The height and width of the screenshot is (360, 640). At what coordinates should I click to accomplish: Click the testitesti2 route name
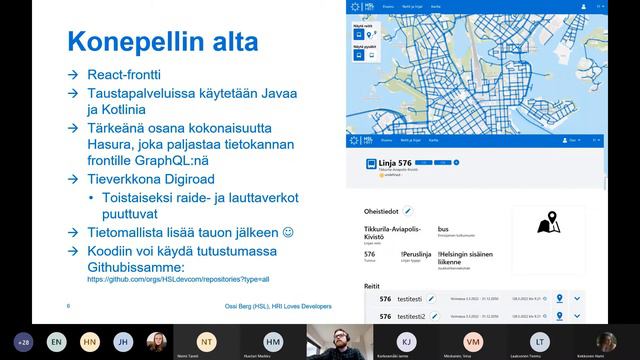(411, 316)
